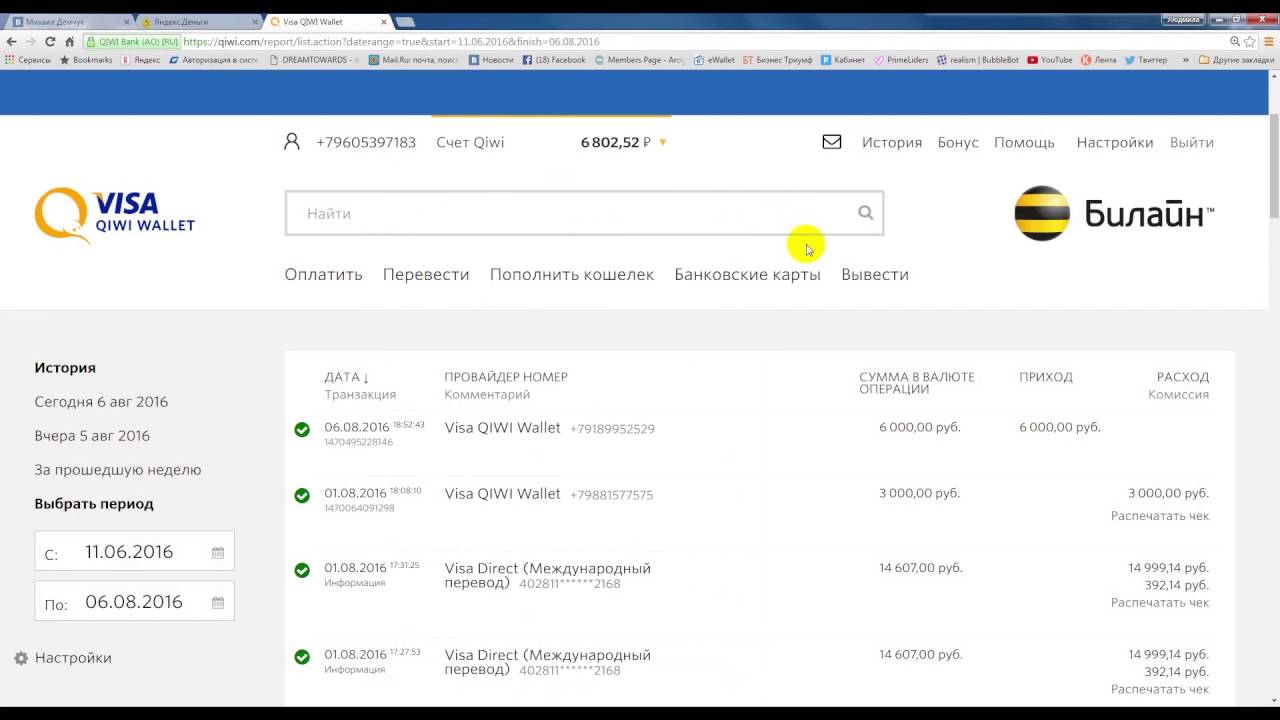Open История in the top header
This screenshot has width=1280, height=720.
[x=892, y=142]
